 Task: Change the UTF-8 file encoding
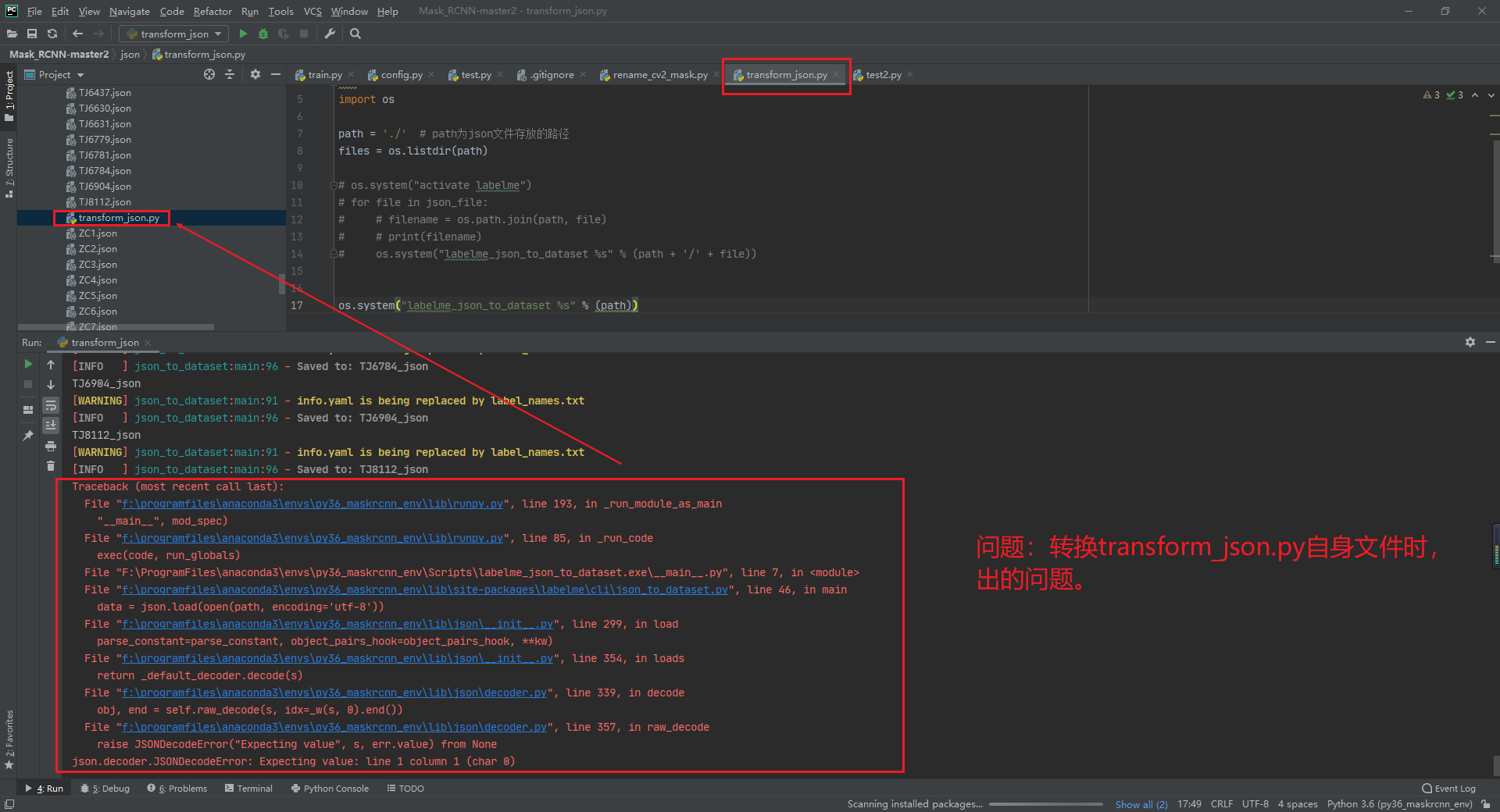coord(1255,804)
